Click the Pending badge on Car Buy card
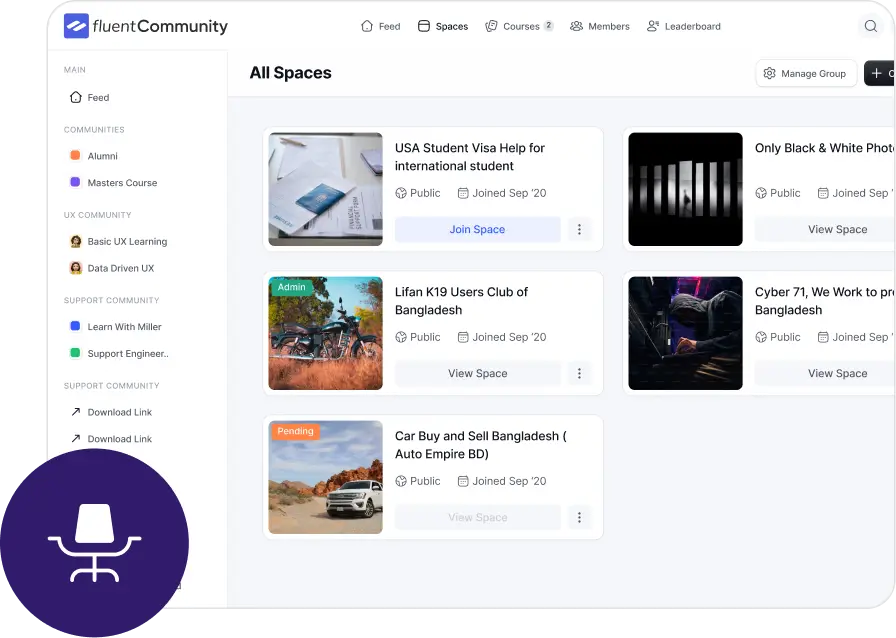 [294, 431]
